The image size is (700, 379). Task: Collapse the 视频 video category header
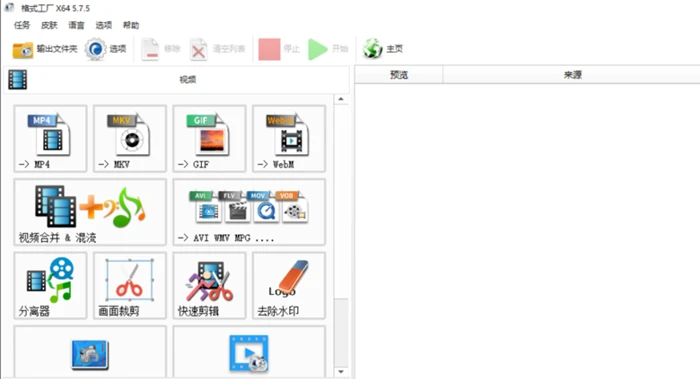176,79
